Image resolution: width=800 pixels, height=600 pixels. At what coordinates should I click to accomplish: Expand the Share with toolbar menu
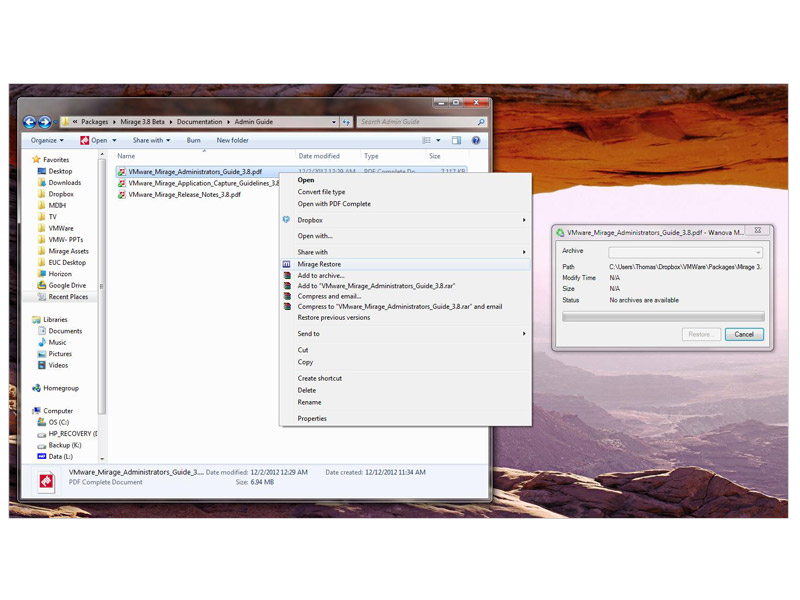click(x=152, y=140)
